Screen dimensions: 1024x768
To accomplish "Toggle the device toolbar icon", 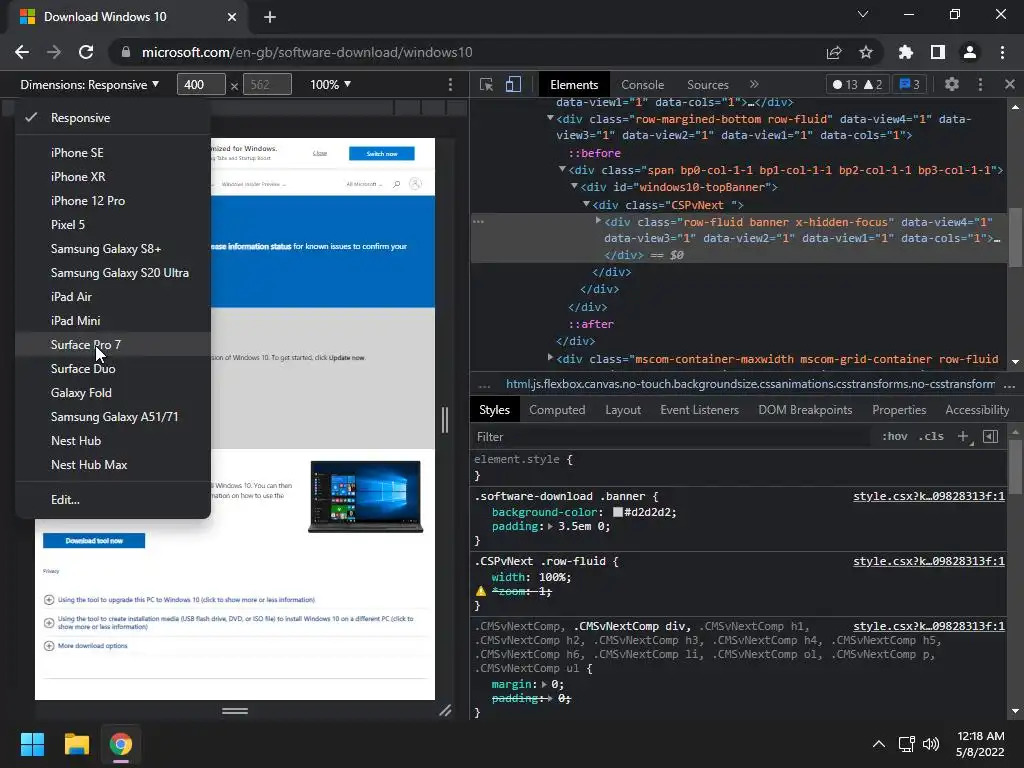I will click(x=513, y=84).
